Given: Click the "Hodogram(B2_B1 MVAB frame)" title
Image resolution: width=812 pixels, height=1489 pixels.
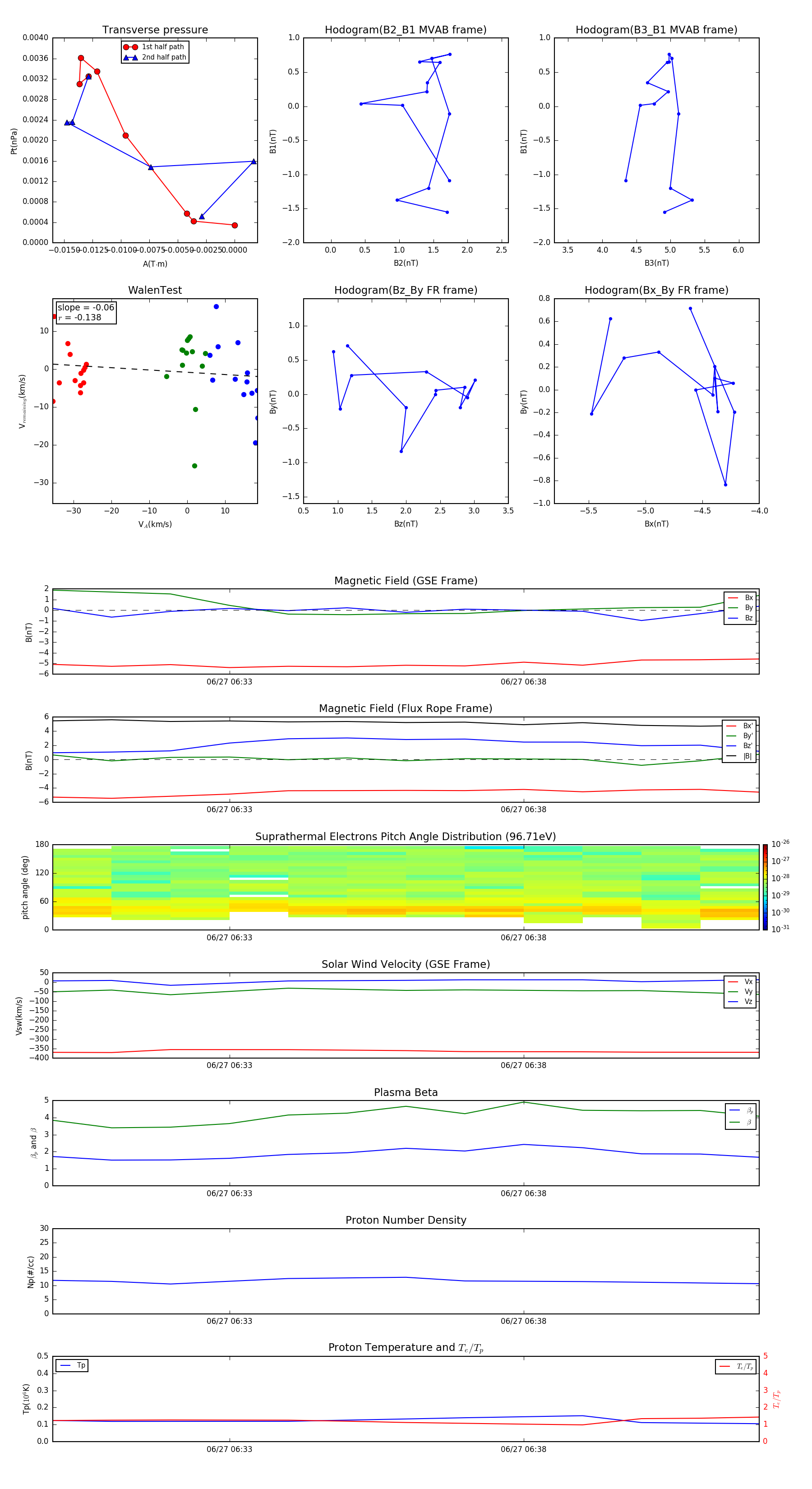Looking at the screenshot, I should tap(406, 30).
